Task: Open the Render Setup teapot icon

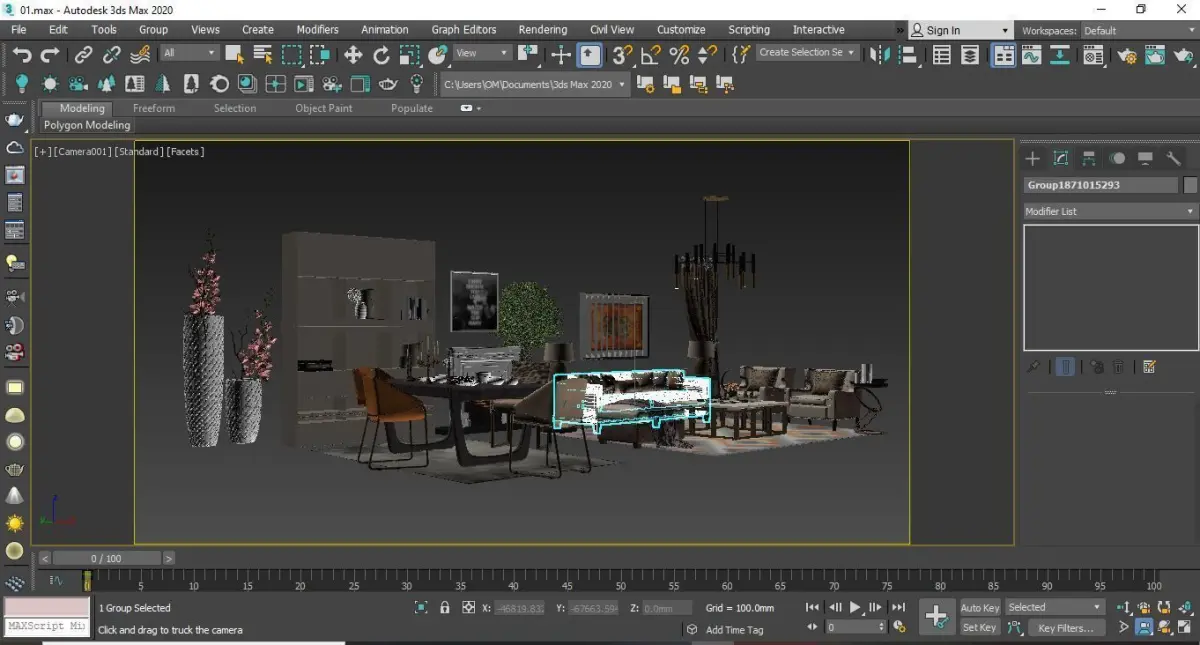Action: pos(1126,55)
